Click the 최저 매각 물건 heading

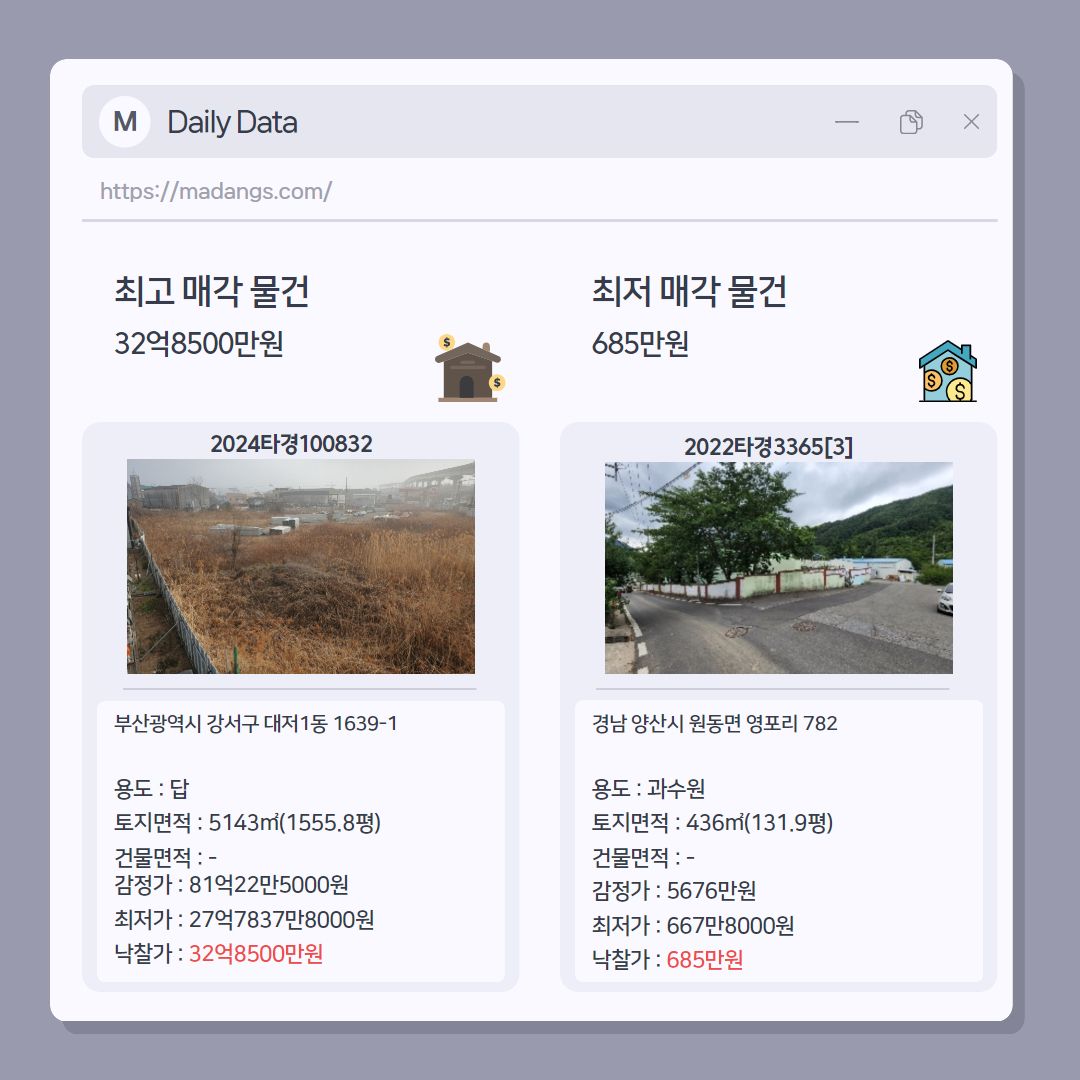click(689, 291)
